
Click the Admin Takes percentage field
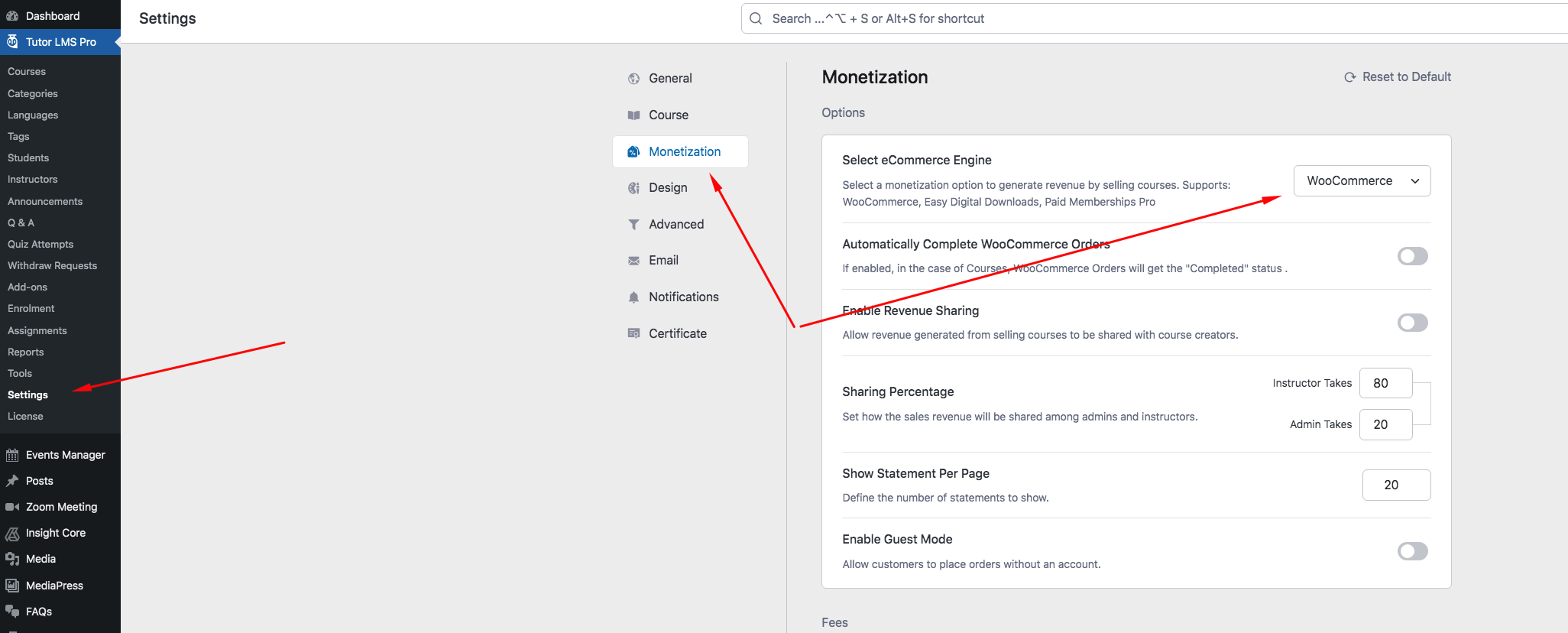pos(1385,424)
